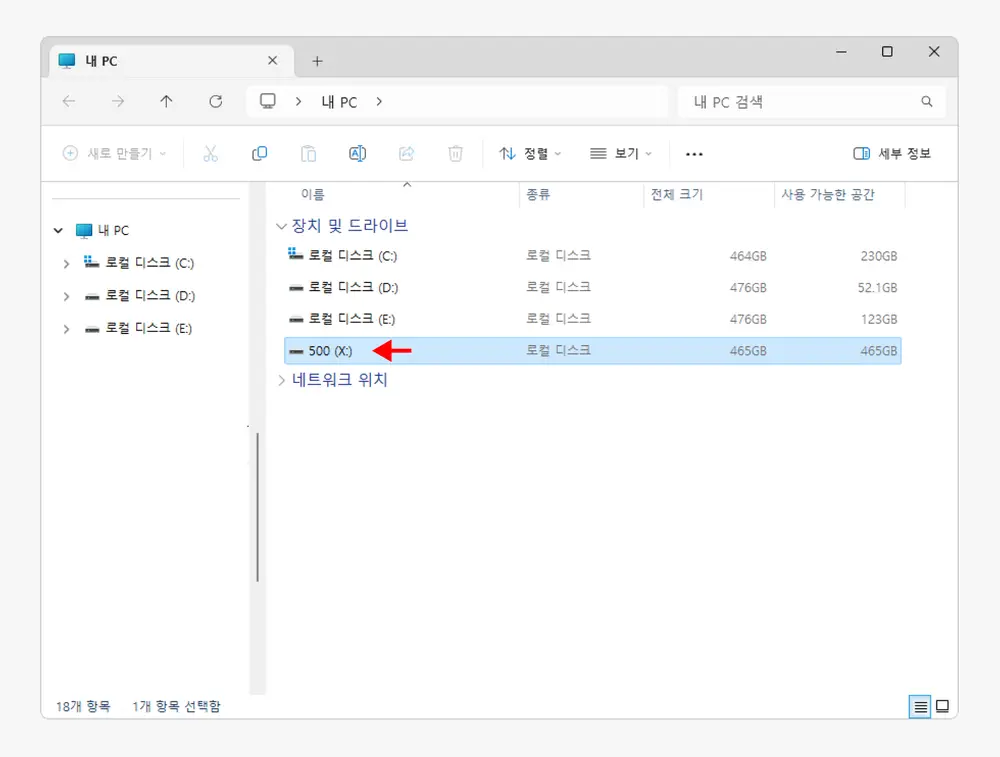
Task: Refresh the current folder view
Action: coord(215,101)
